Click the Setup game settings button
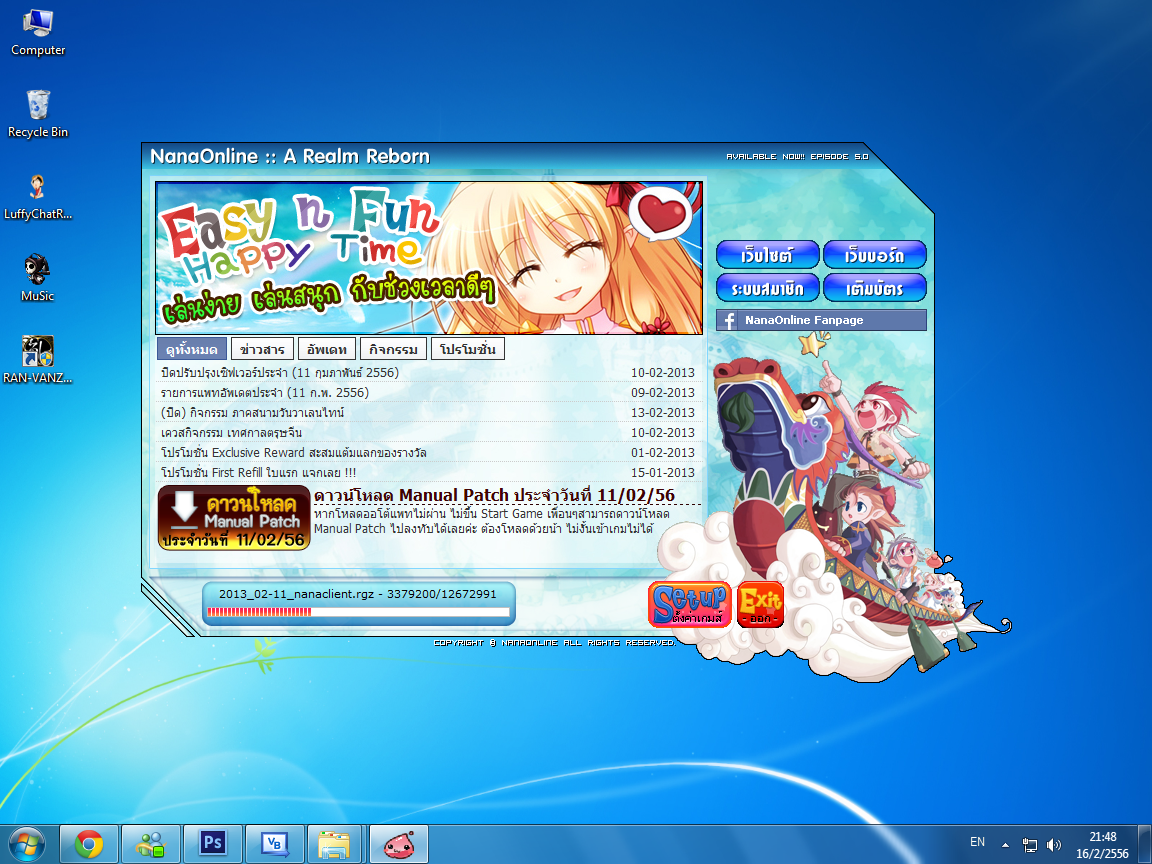The height and width of the screenshot is (864, 1152). [x=690, y=605]
